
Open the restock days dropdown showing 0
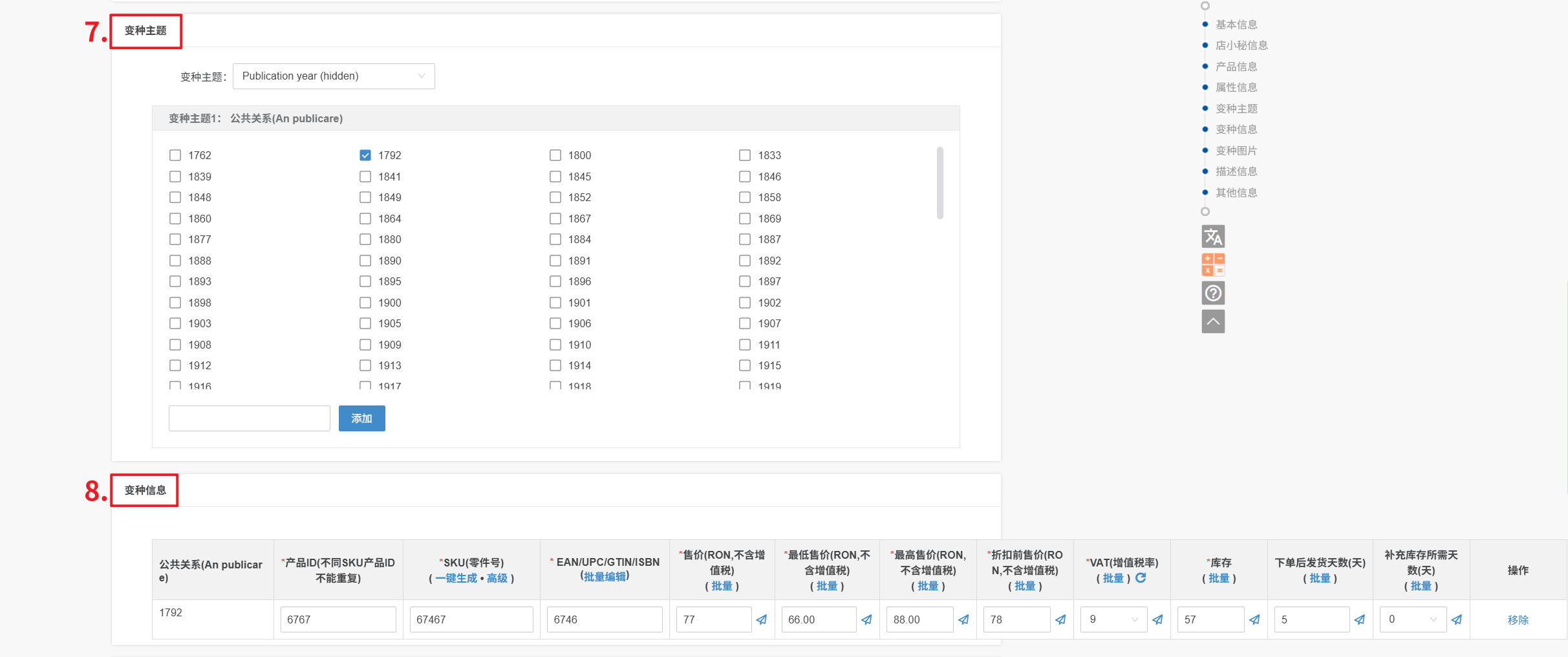point(1413,619)
